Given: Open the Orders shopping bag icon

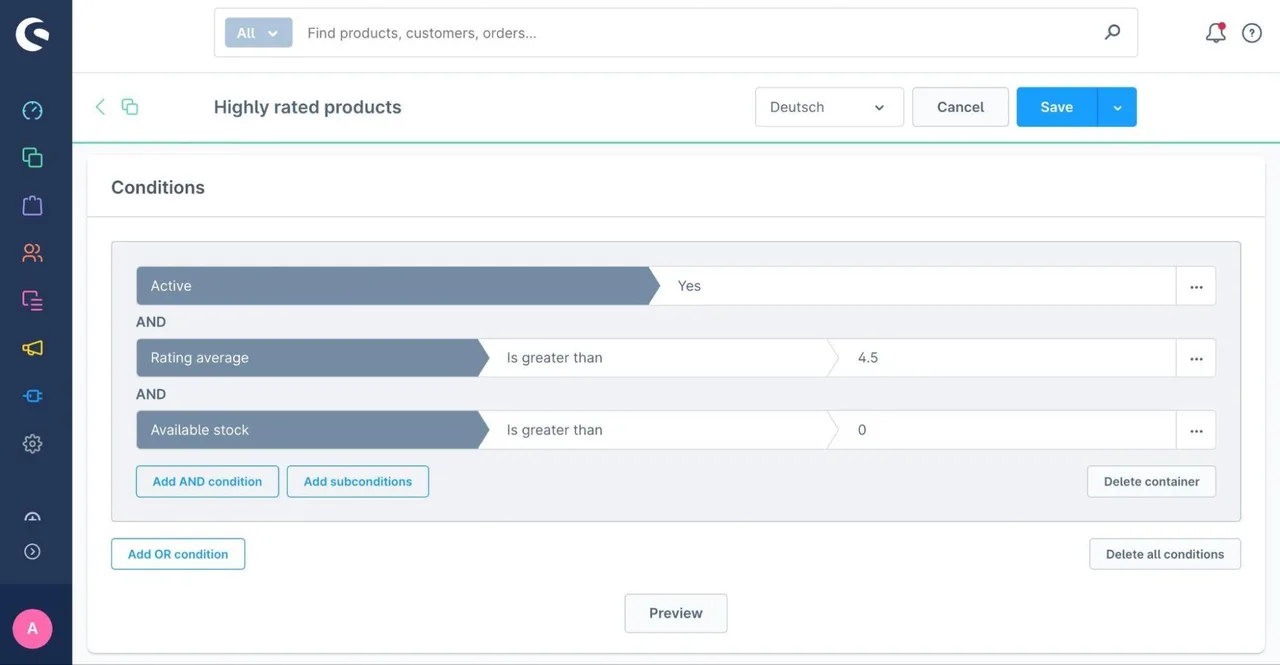Looking at the screenshot, I should (x=32, y=205).
